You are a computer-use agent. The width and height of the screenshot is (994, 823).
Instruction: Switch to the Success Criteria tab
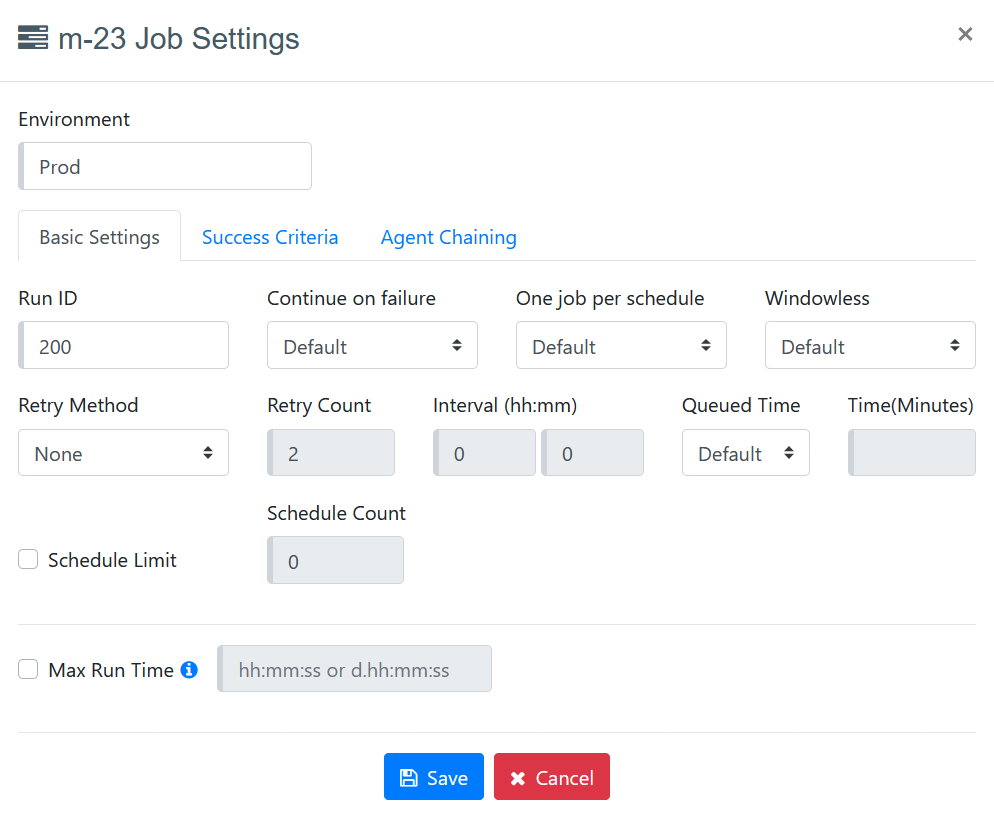(x=270, y=237)
